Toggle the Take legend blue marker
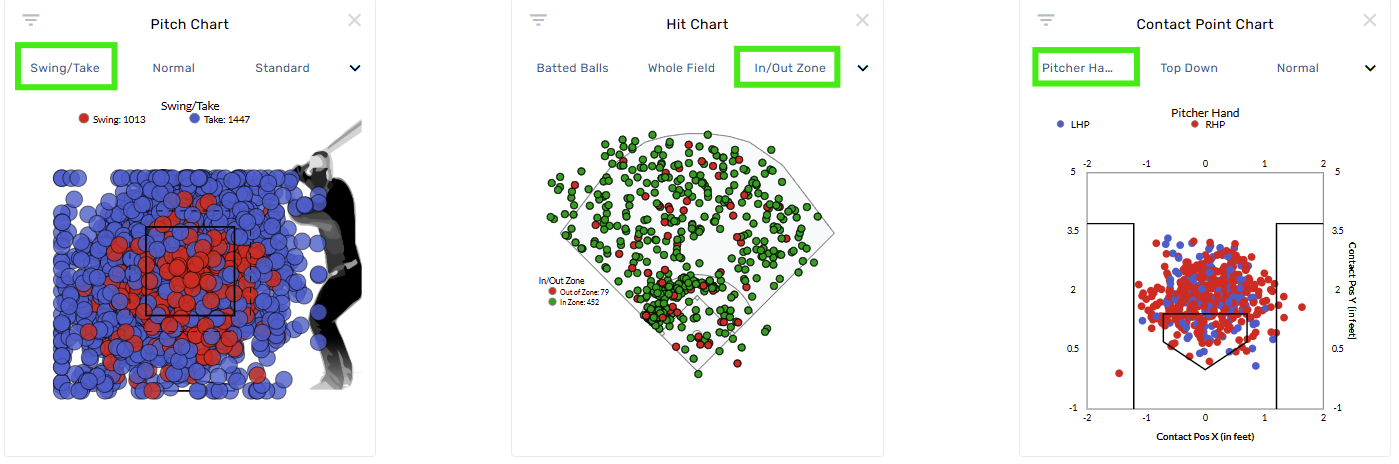The width and height of the screenshot is (1399, 464). 195,119
